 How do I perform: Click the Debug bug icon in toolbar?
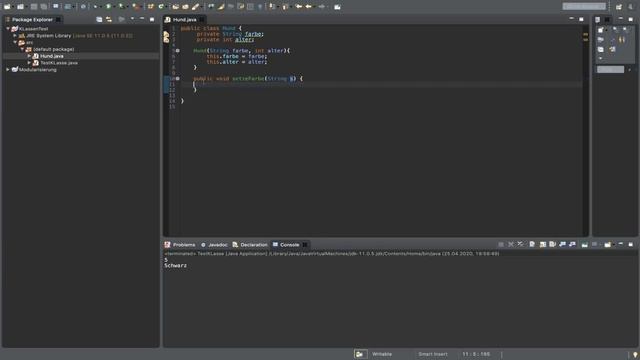96,7
